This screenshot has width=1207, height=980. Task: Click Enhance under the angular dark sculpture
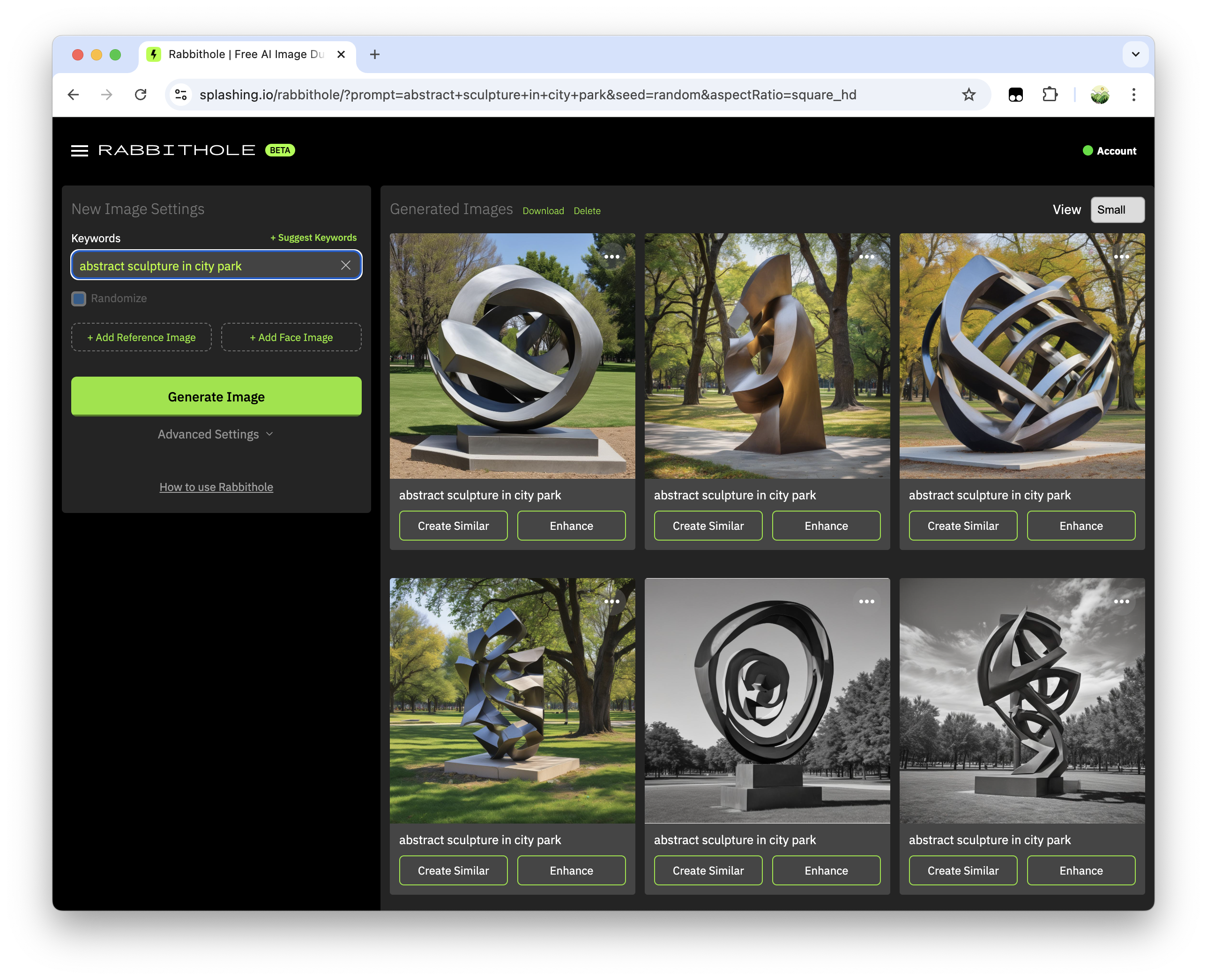coord(571,870)
